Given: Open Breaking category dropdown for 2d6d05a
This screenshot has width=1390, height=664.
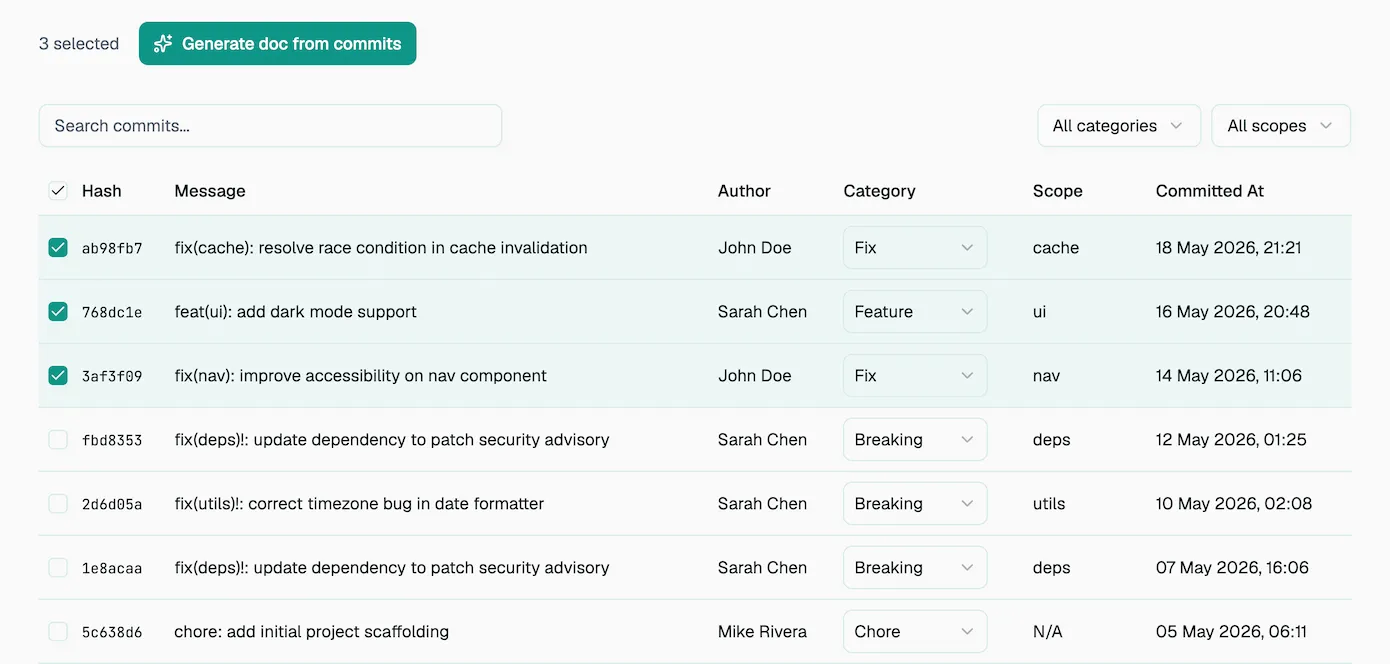Looking at the screenshot, I should pos(915,504).
